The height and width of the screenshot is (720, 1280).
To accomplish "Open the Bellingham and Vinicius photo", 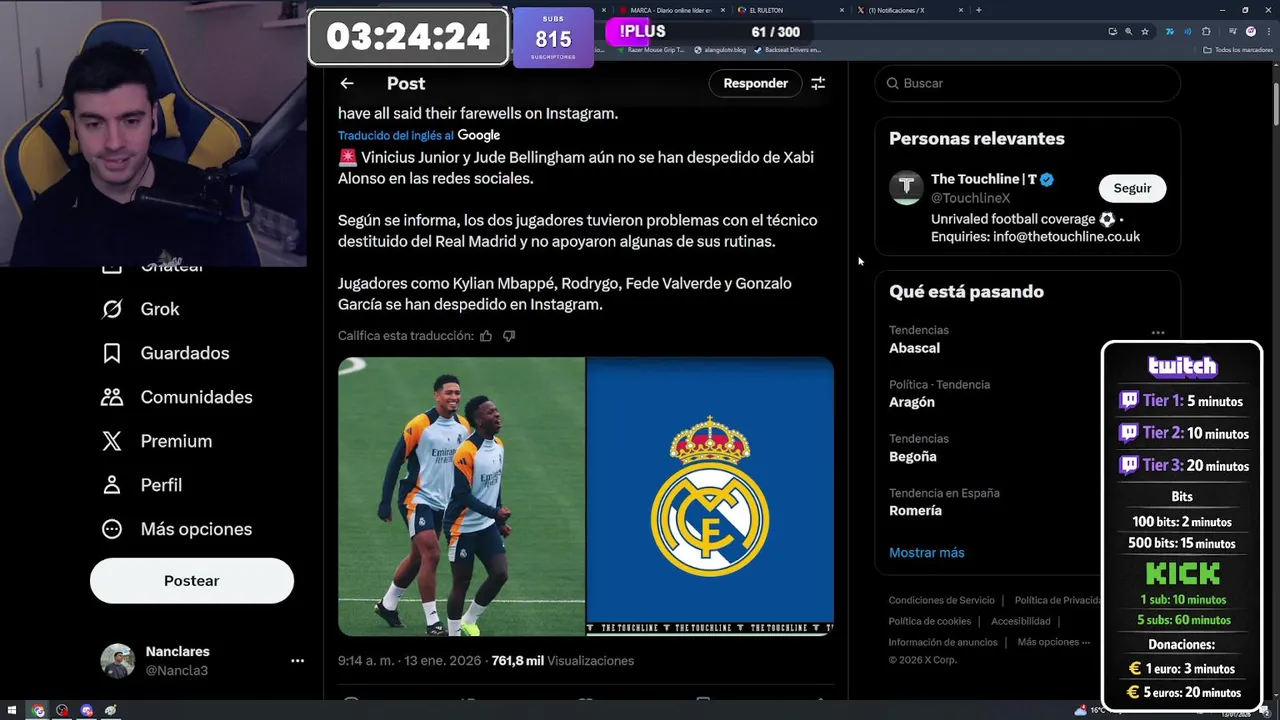I will click(x=461, y=496).
